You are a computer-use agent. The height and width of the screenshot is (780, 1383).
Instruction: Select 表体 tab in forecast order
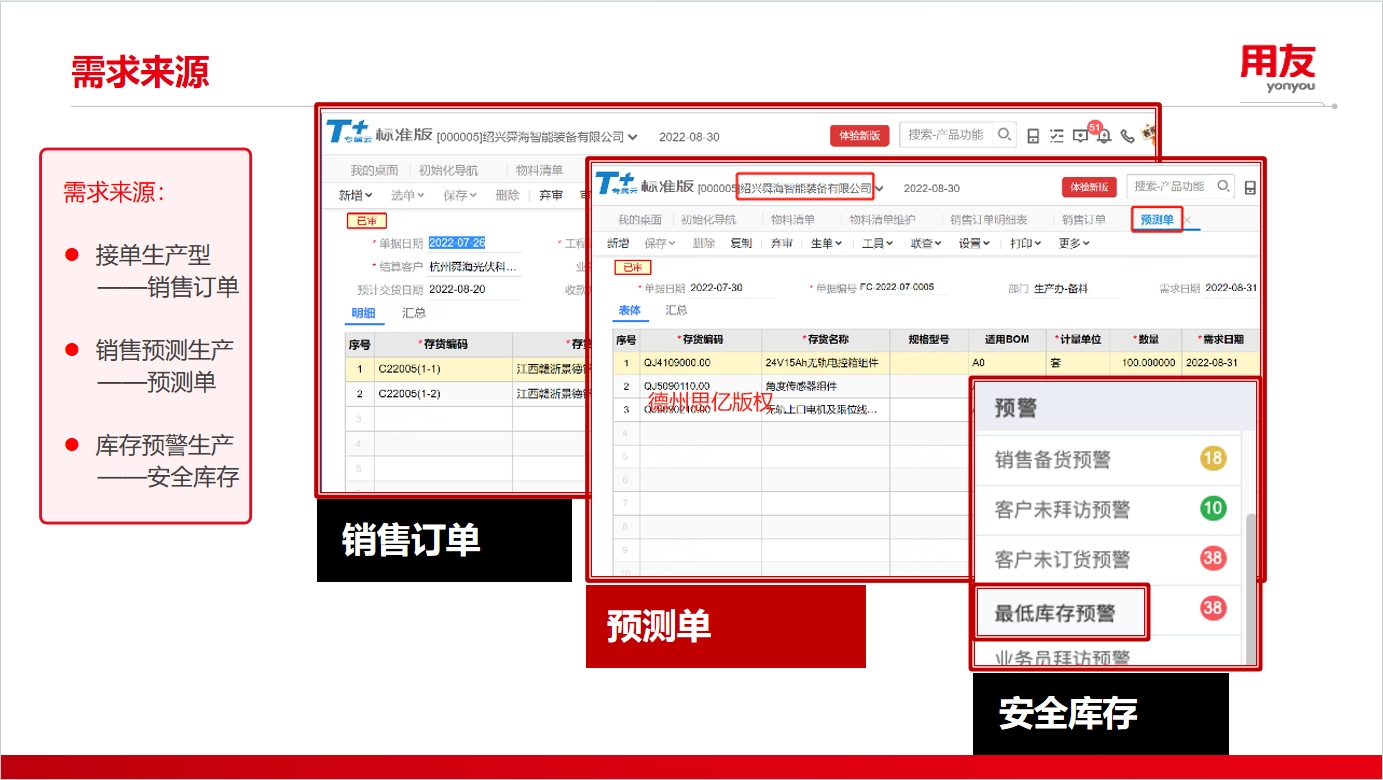point(629,311)
